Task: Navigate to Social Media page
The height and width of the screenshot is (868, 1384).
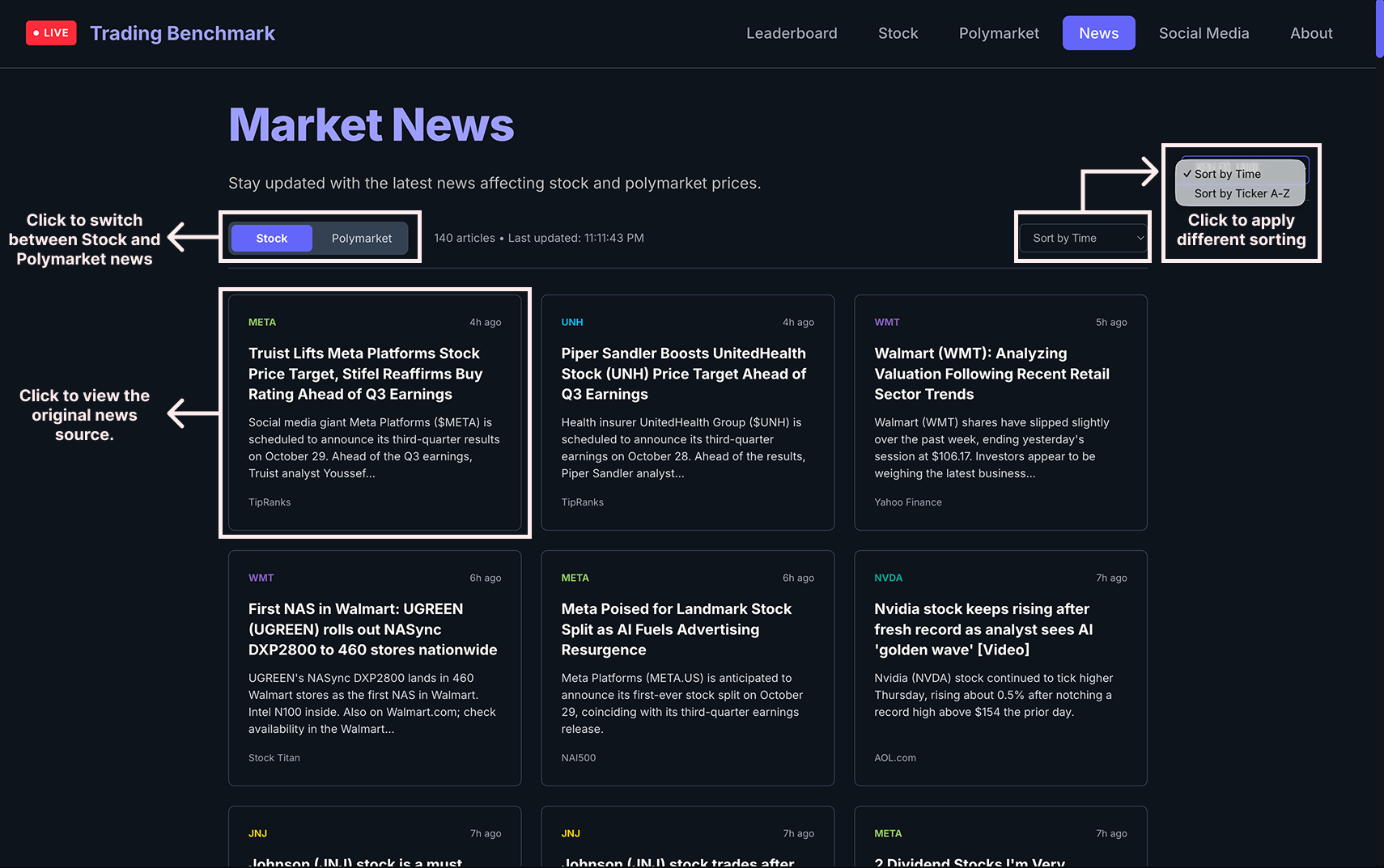Action: (1204, 33)
